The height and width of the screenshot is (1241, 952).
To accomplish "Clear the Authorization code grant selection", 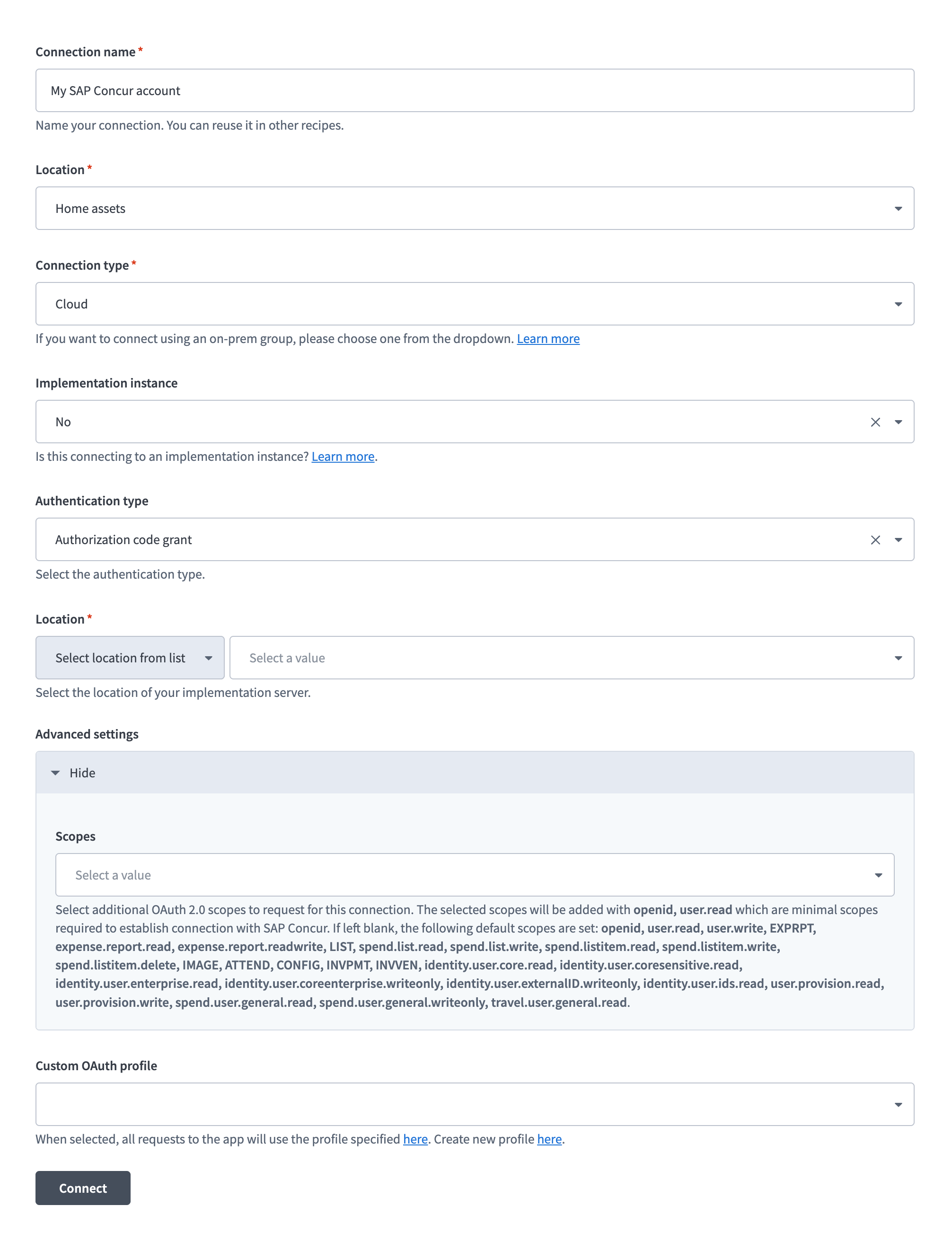I will 876,539.
